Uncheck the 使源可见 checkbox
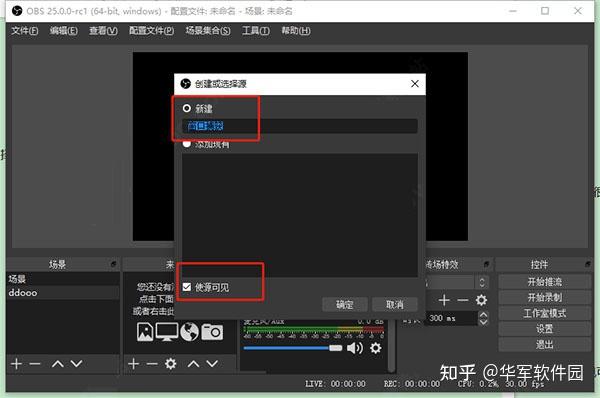This screenshot has height=398, width=600. [x=187, y=287]
